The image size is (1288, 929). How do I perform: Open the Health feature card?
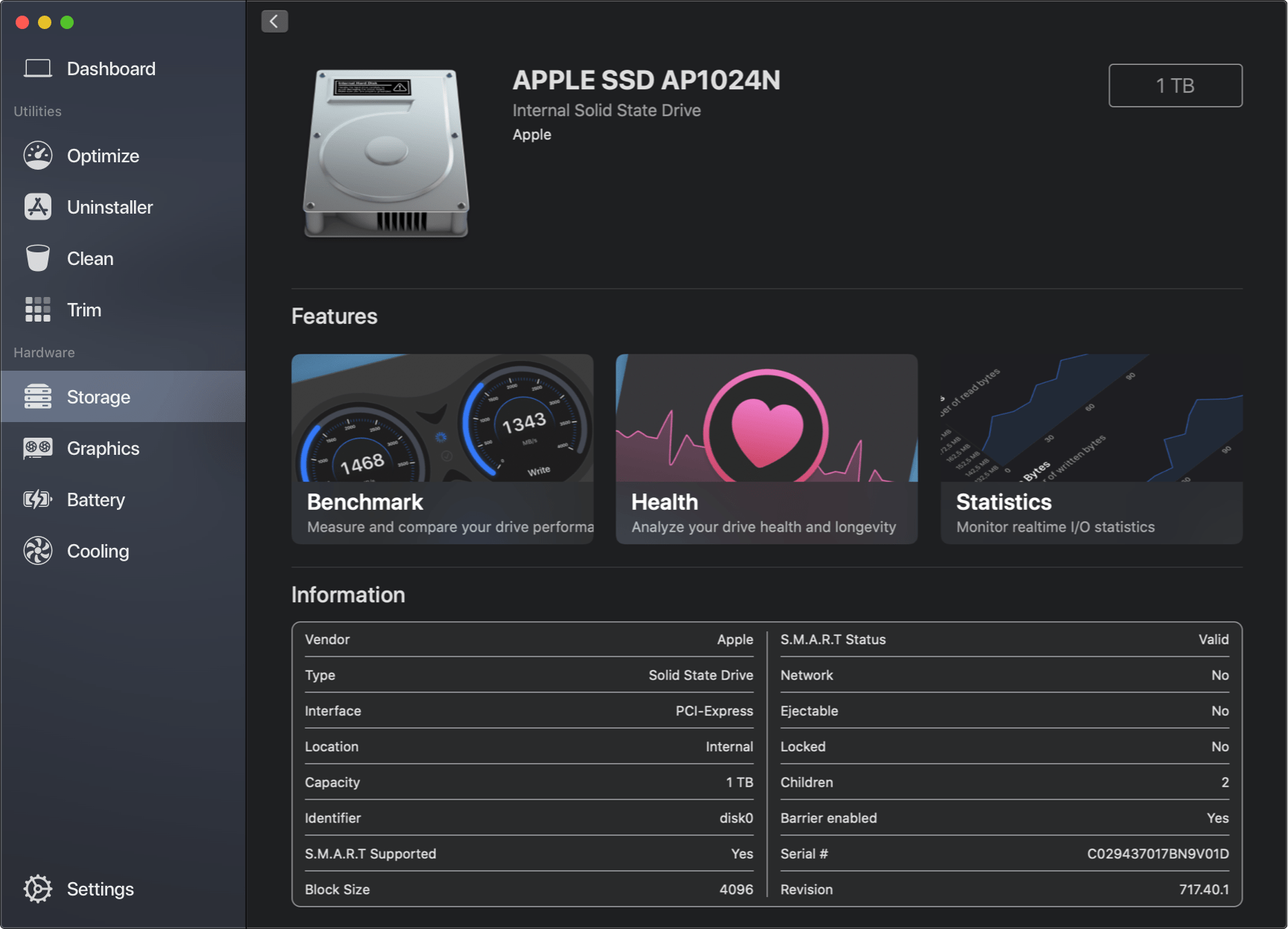[x=767, y=449]
